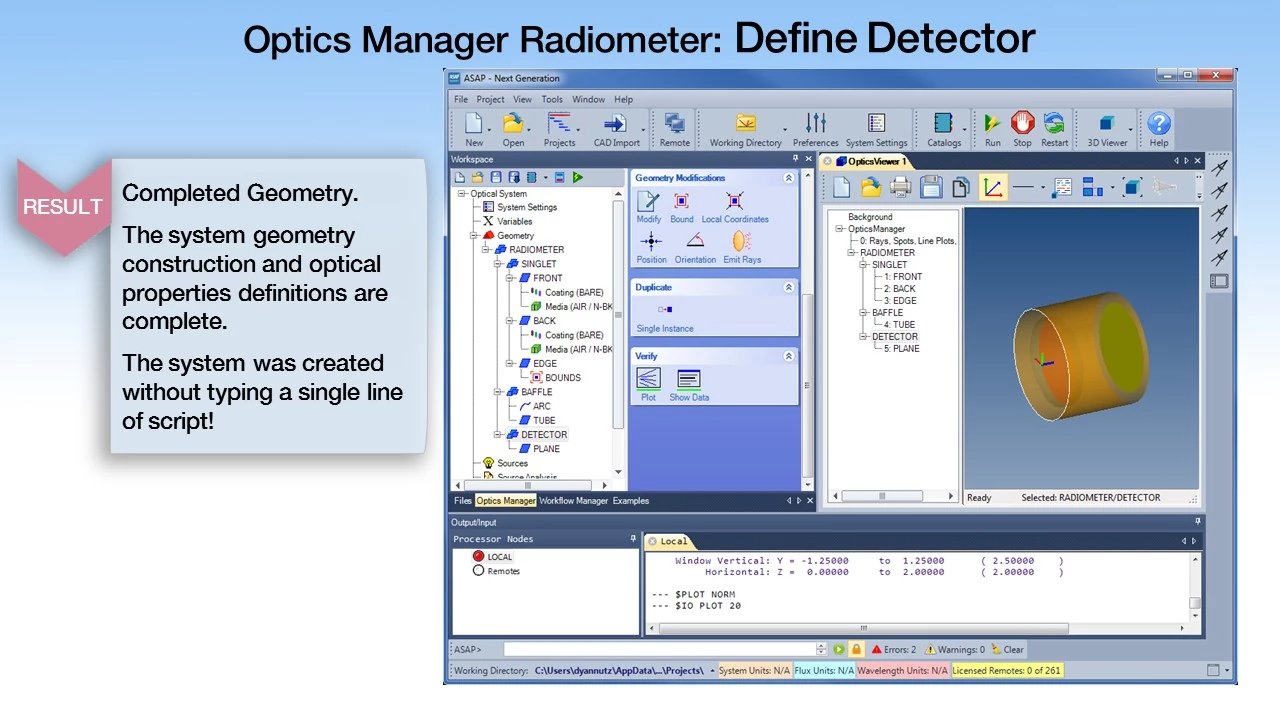Toggle the lock icon beside command input
1280x720 pixels.
[x=856, y=650]
